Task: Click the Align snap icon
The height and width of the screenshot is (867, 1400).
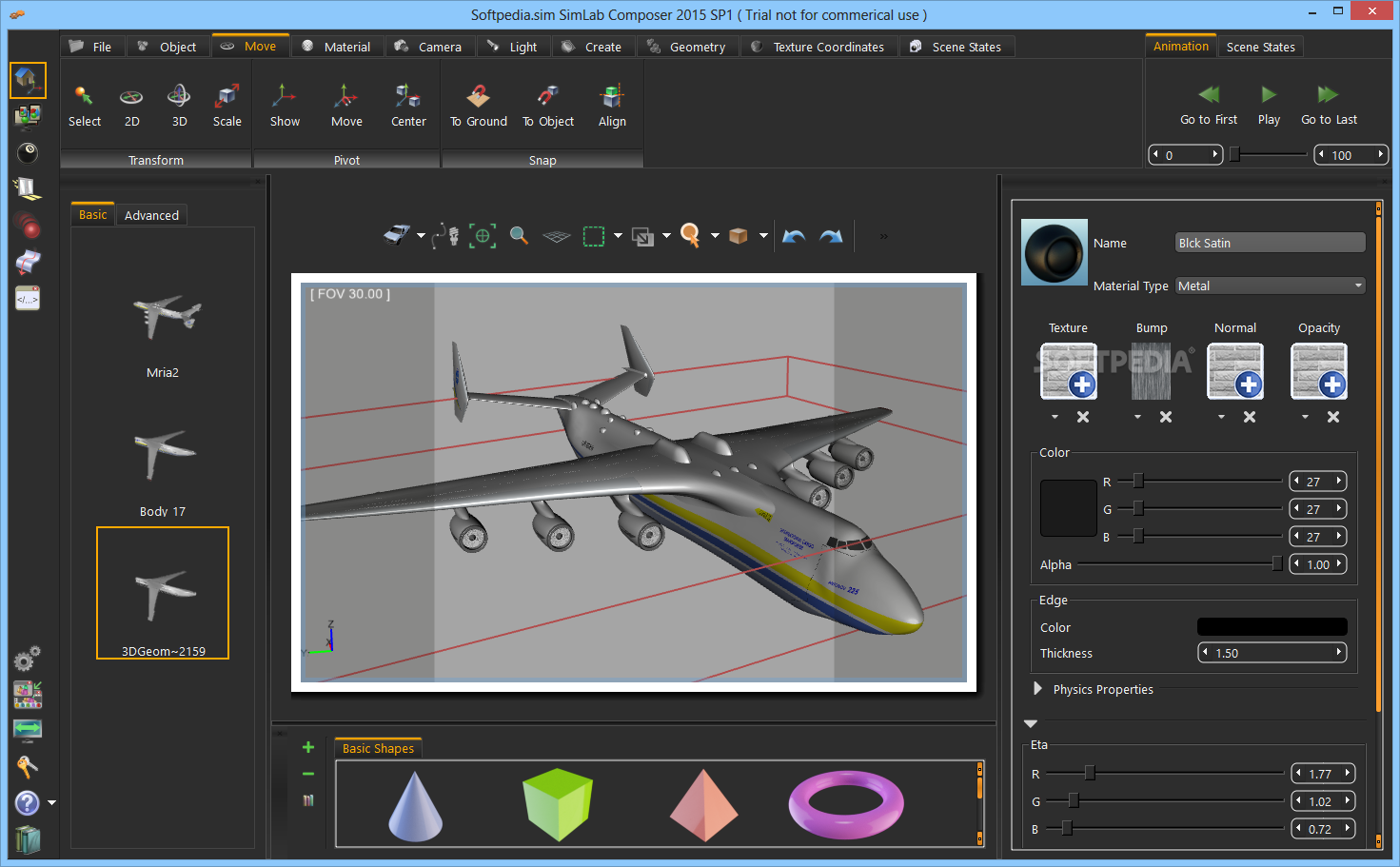Action: tap(612, 106)
